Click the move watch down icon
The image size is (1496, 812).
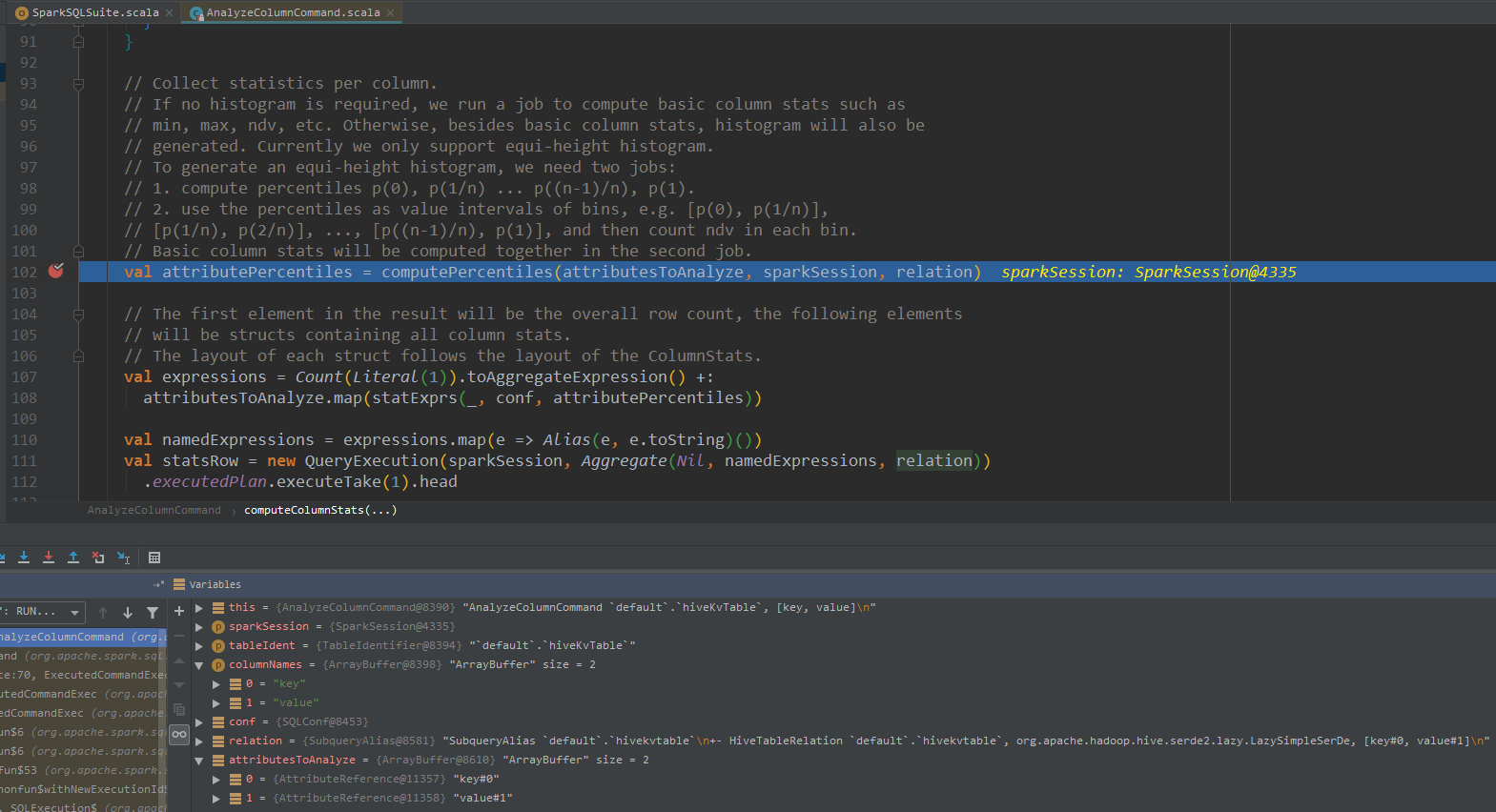pos(178,685)
